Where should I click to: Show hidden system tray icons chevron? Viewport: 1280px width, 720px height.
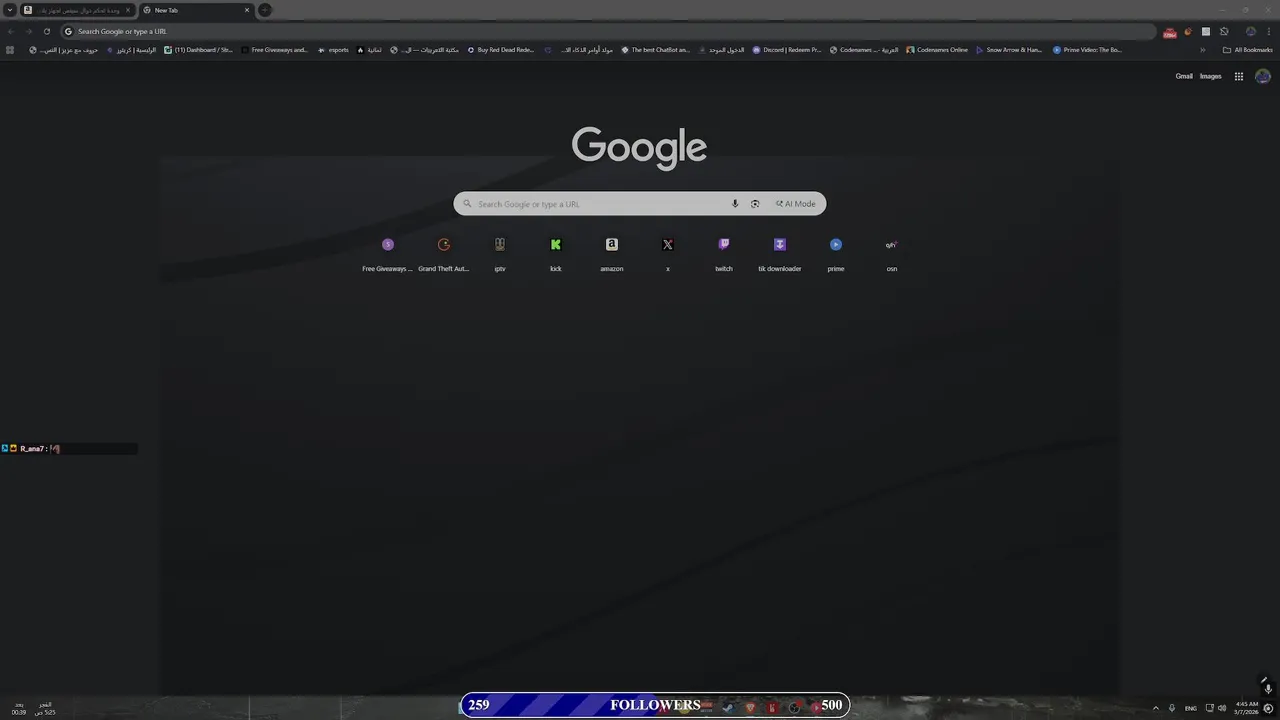coord(1156,708)
